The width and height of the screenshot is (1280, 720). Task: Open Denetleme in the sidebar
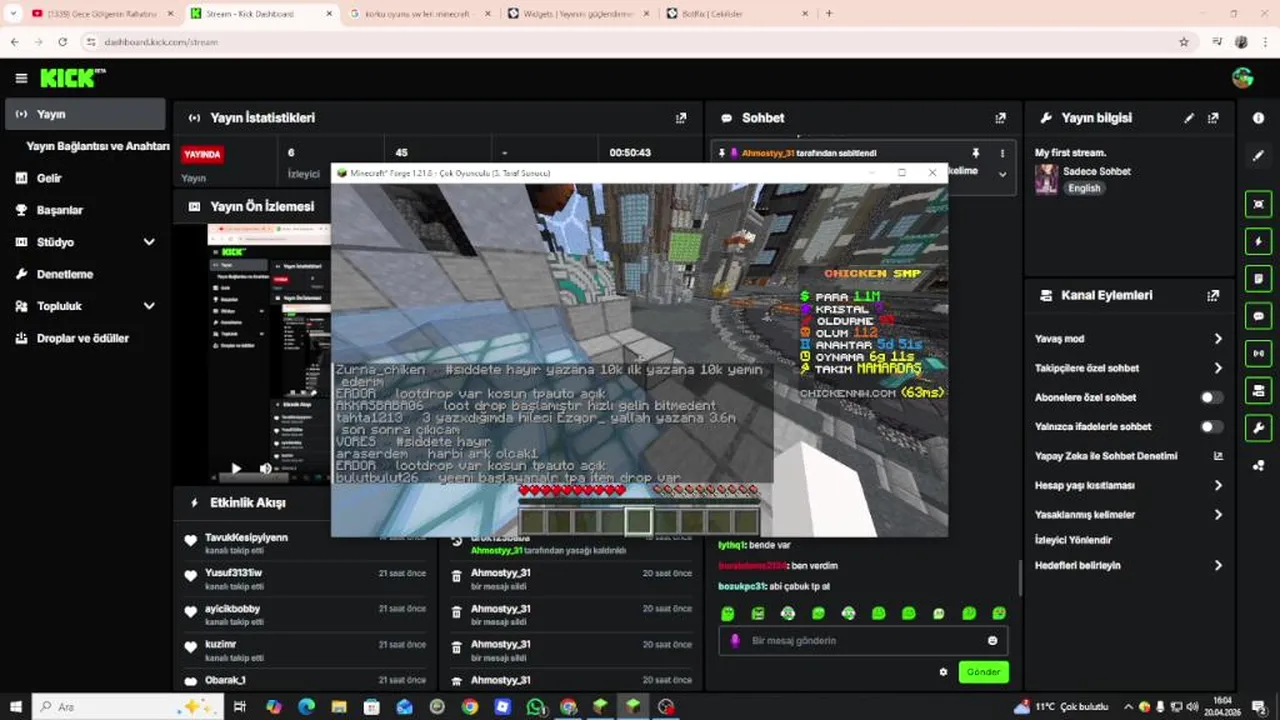coord(85,274)
